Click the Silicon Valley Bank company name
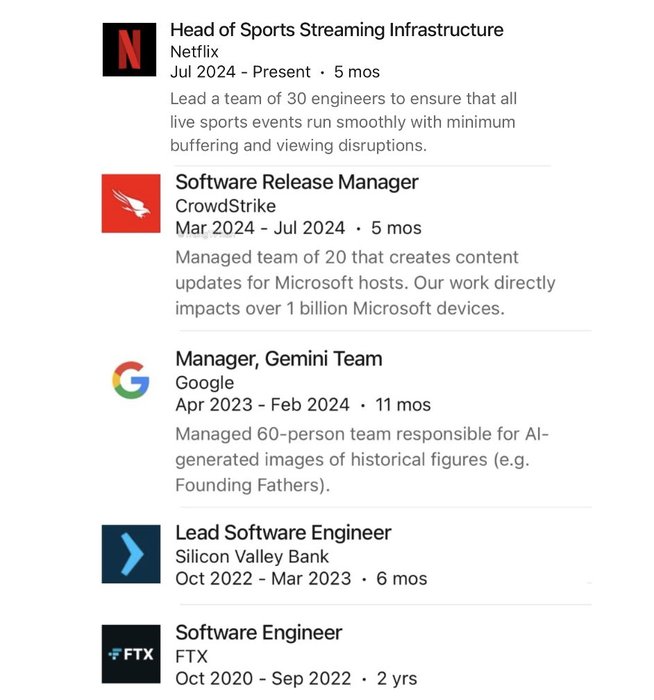 click(x=252, y=556)
